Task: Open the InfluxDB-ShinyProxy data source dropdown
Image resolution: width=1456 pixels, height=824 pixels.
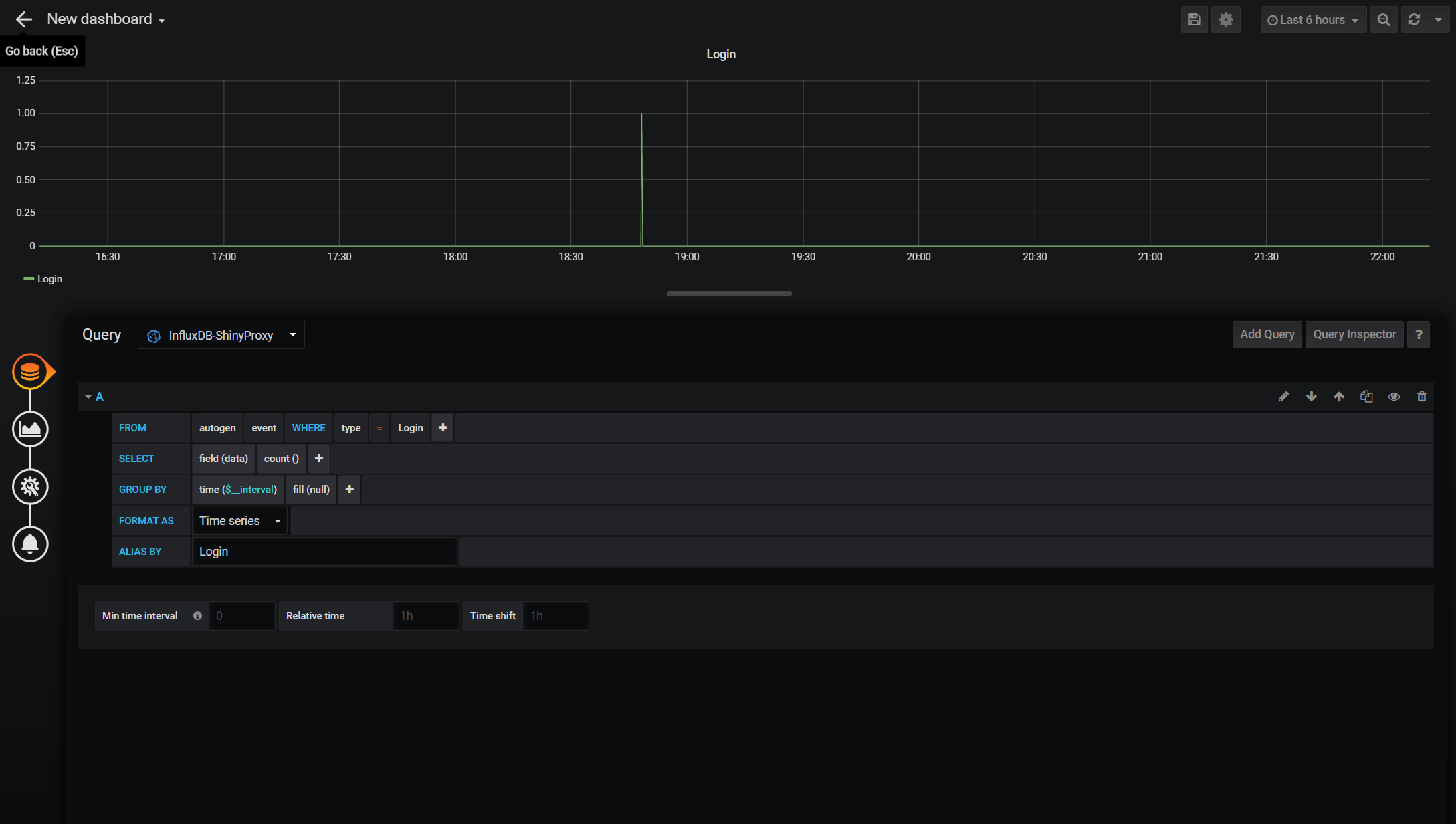Action: 221,335
